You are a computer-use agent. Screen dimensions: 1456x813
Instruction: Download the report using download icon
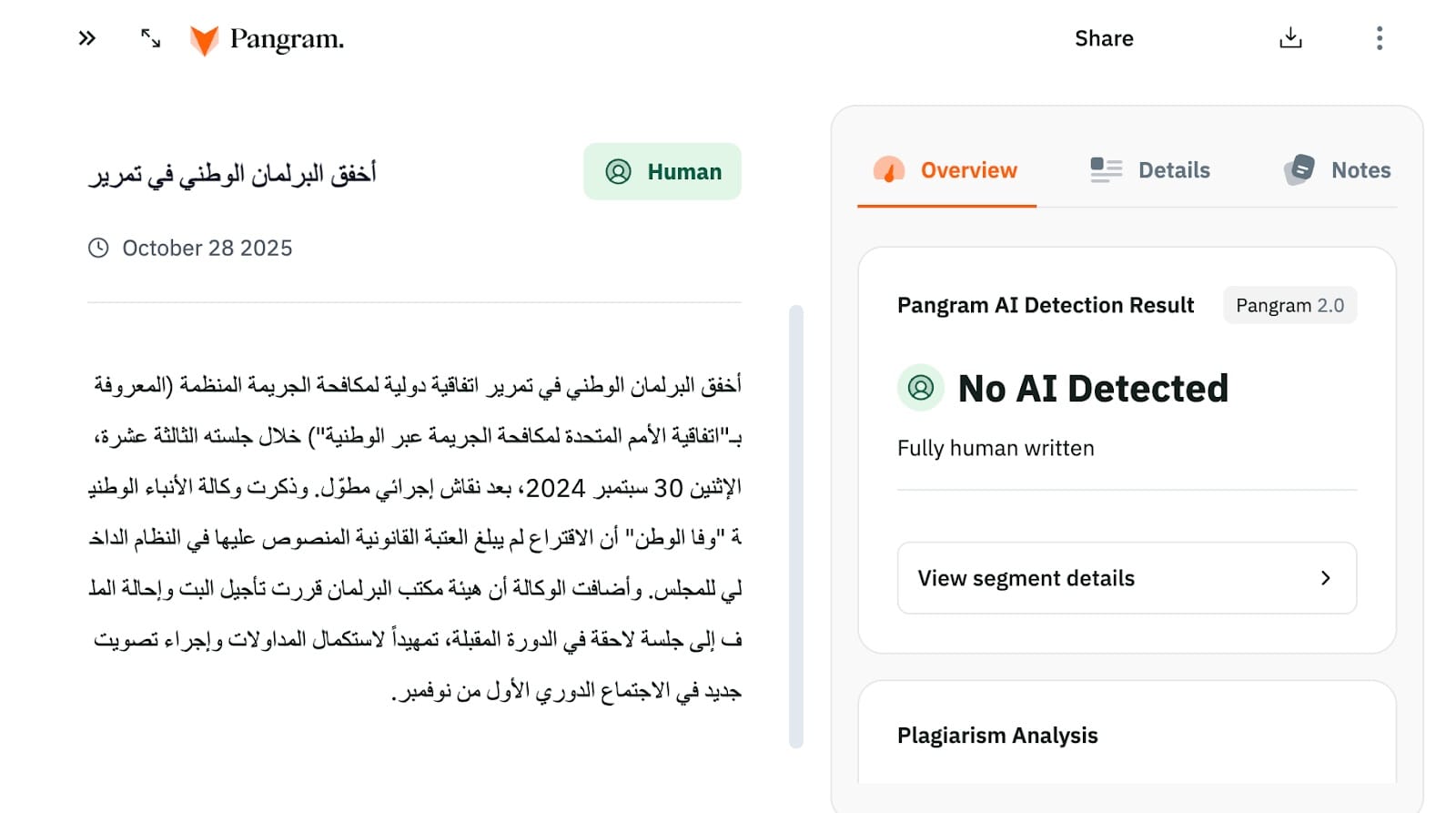1290,38
